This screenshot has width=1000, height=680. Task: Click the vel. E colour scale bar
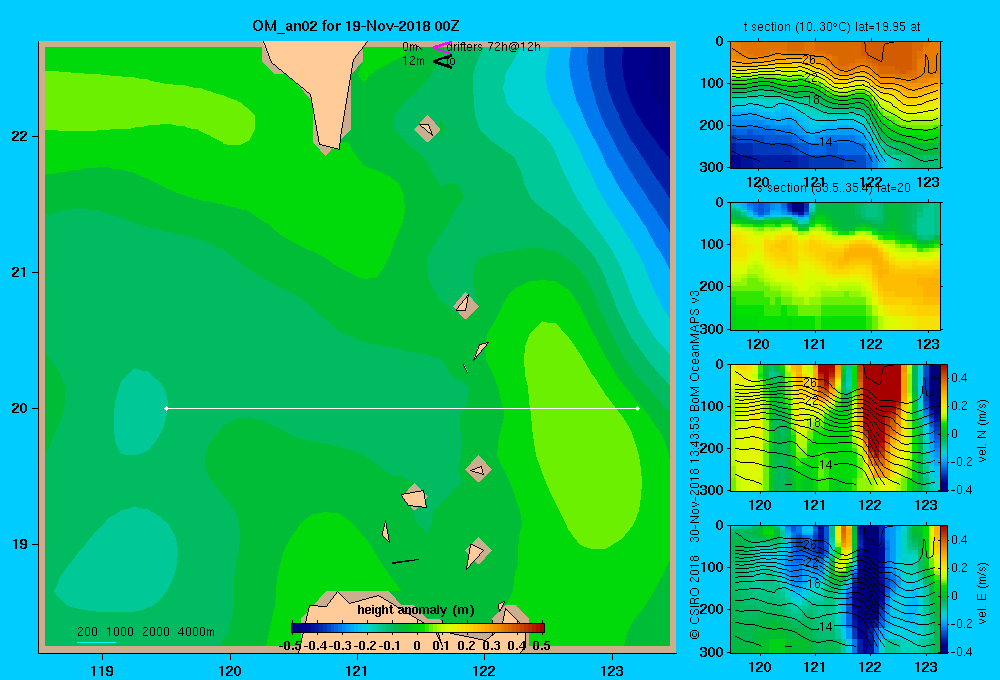[x=944, y=589]
